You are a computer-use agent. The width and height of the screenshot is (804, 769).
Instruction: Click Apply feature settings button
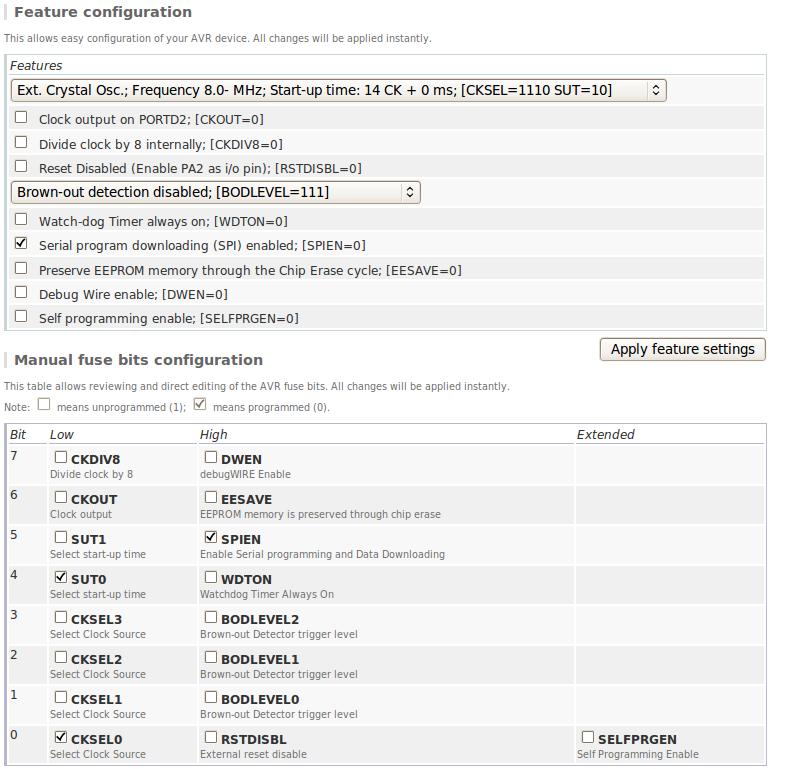click(682, 349)
